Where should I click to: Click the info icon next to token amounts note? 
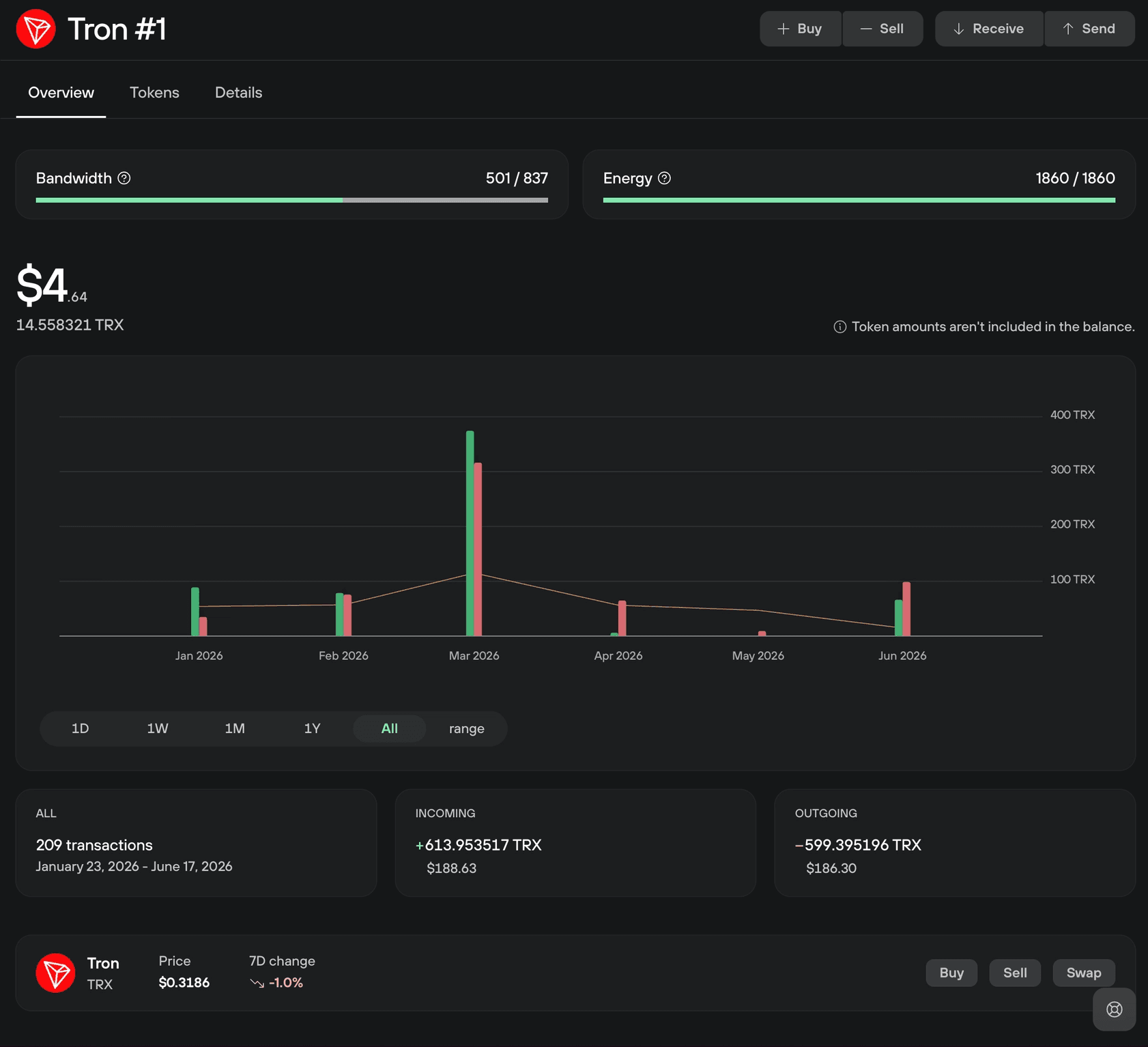[x=840, y=327]
